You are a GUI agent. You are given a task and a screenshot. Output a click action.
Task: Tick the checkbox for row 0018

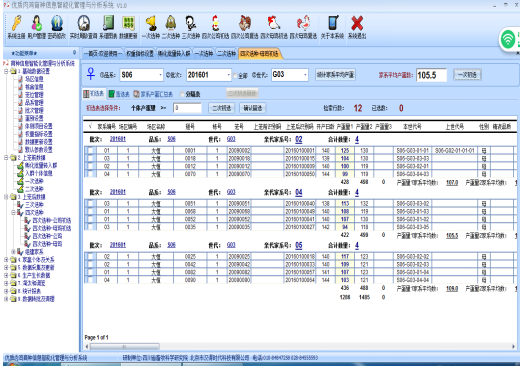90,158
